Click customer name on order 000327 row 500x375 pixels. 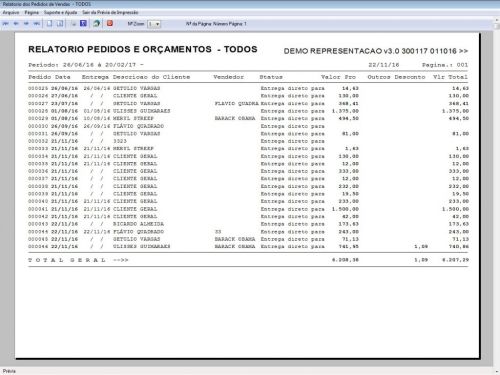click(136, 104)
